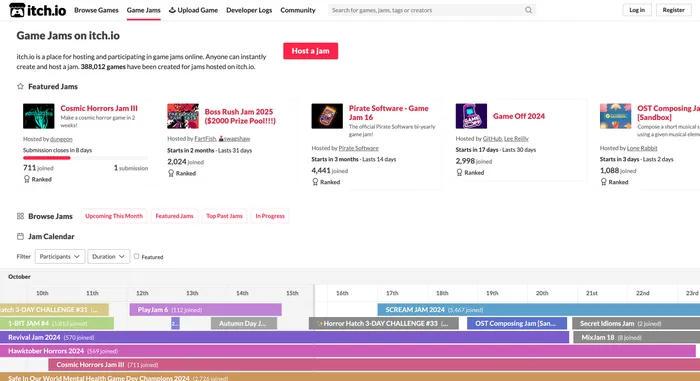Open Safe In Our World calendar bar
700x381 pixels.
[350, 377]
